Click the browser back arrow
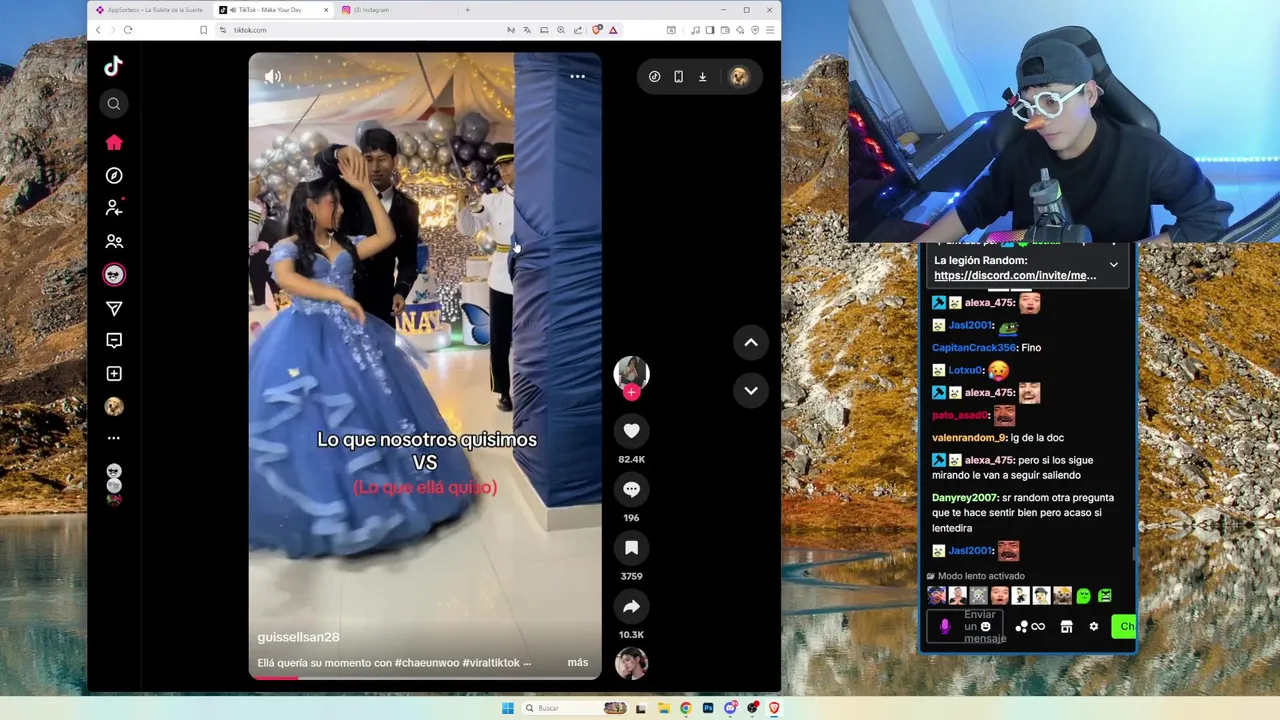 click(98, 30)
